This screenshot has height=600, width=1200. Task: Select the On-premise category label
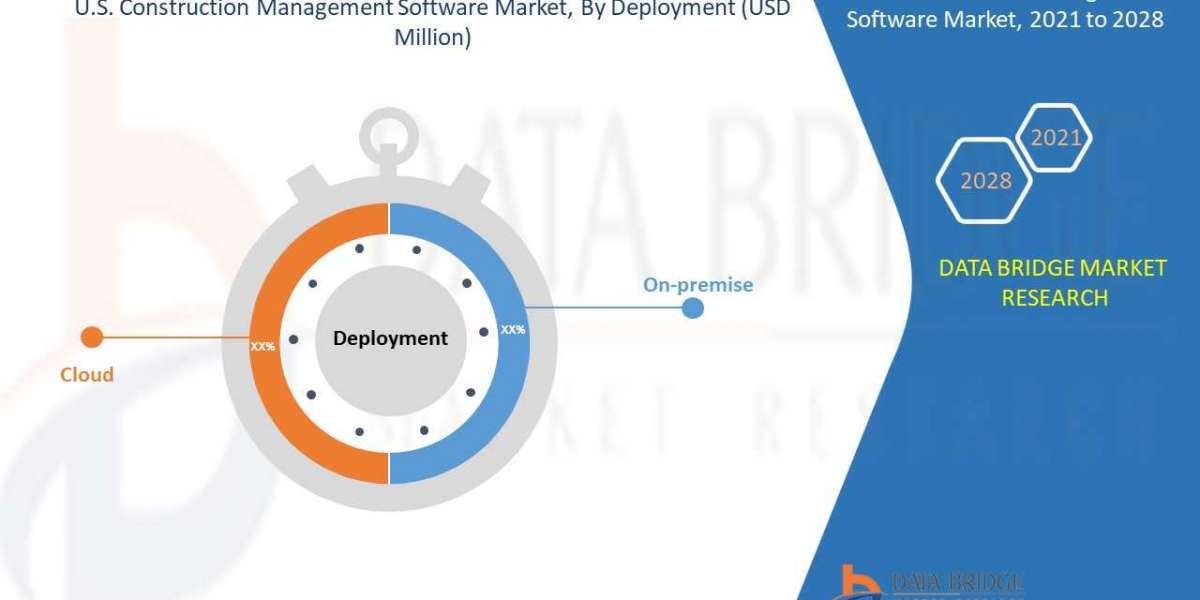[699, 284]
